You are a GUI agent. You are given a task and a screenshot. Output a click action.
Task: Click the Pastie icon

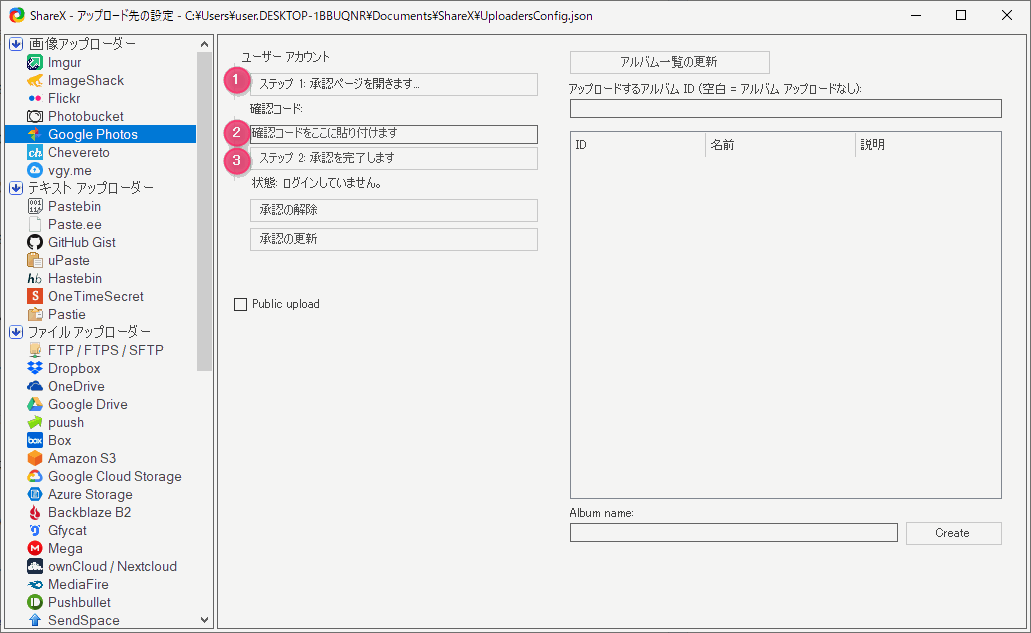coord(35,314)
